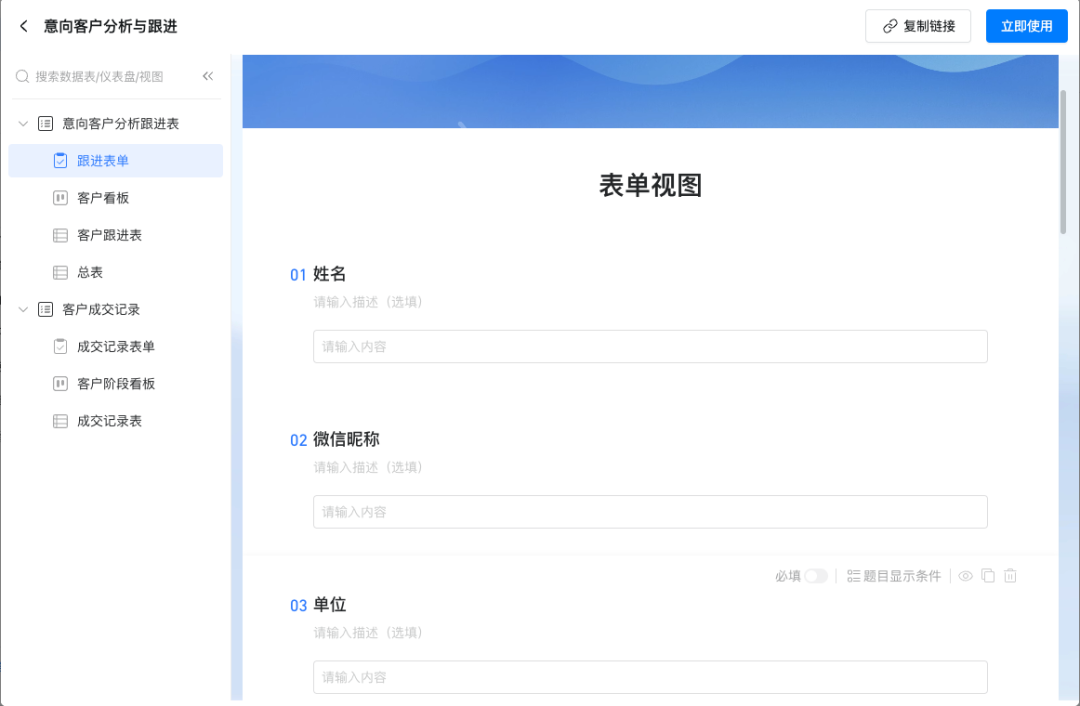1080x706 pixels.
Task: Open 客户看板 kanban view
Action: pyautogui.click(x=103, y=198)
